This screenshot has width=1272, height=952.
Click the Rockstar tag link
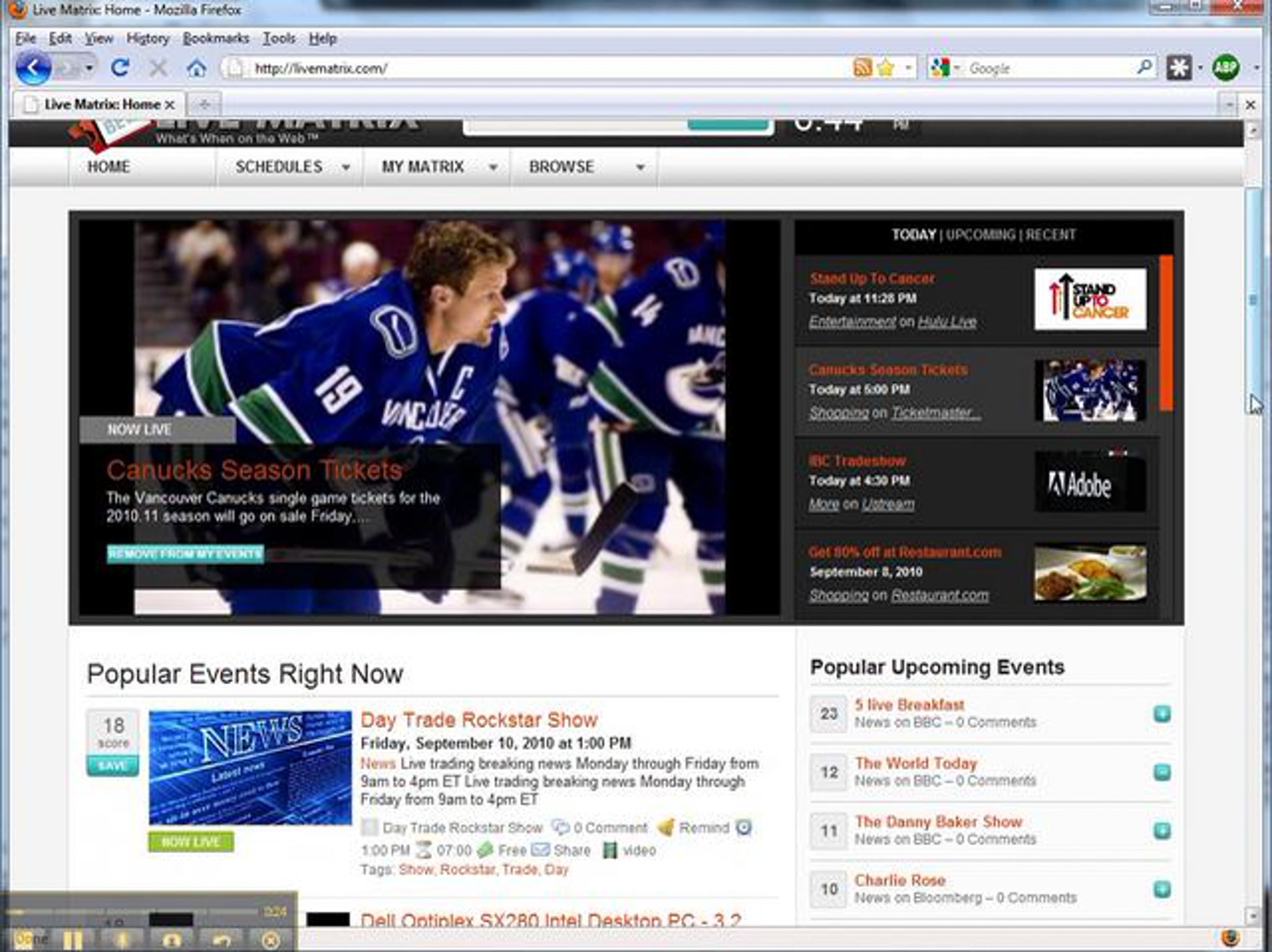pyautogui.click(x=467, y=869)
